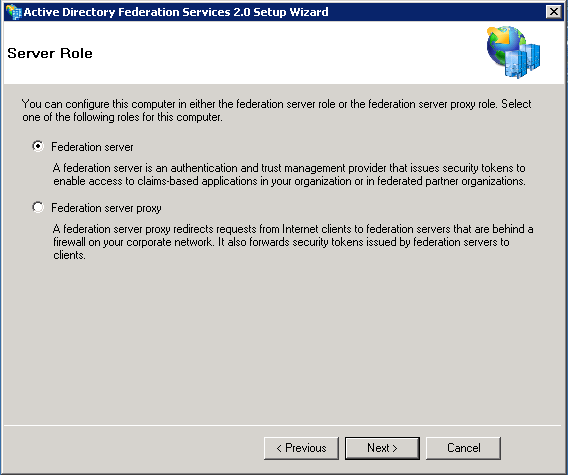Select the Federation server radio button
The width and height of the screenshot is (568, 475).
[38, 146]
